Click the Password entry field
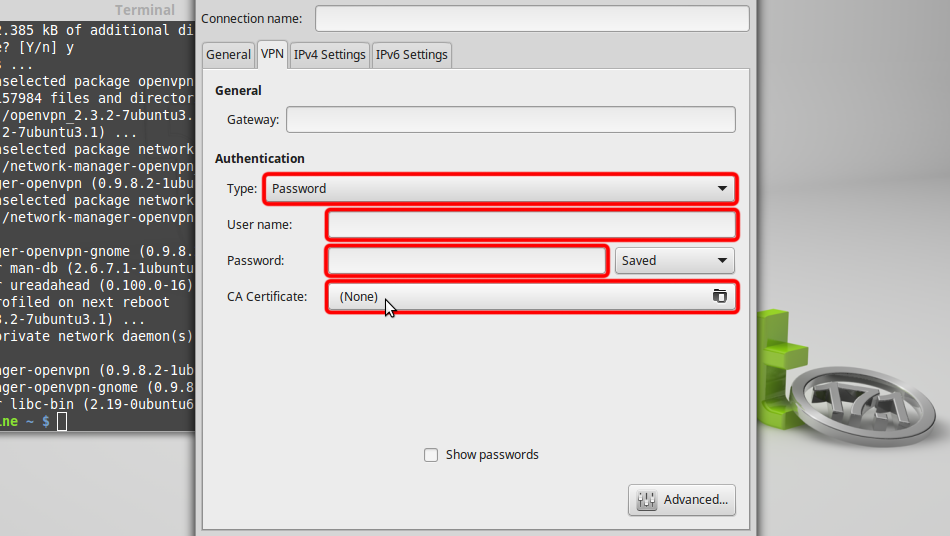The height and width of the screenshot is (536, 950). tap(467, 261)
